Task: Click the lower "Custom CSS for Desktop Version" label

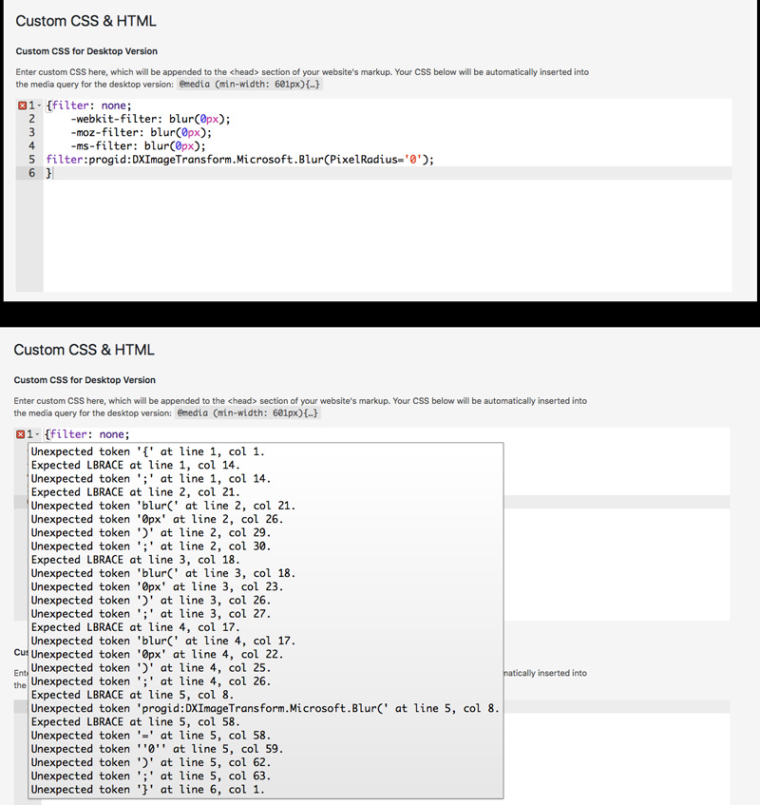Action: click(84, 380)
